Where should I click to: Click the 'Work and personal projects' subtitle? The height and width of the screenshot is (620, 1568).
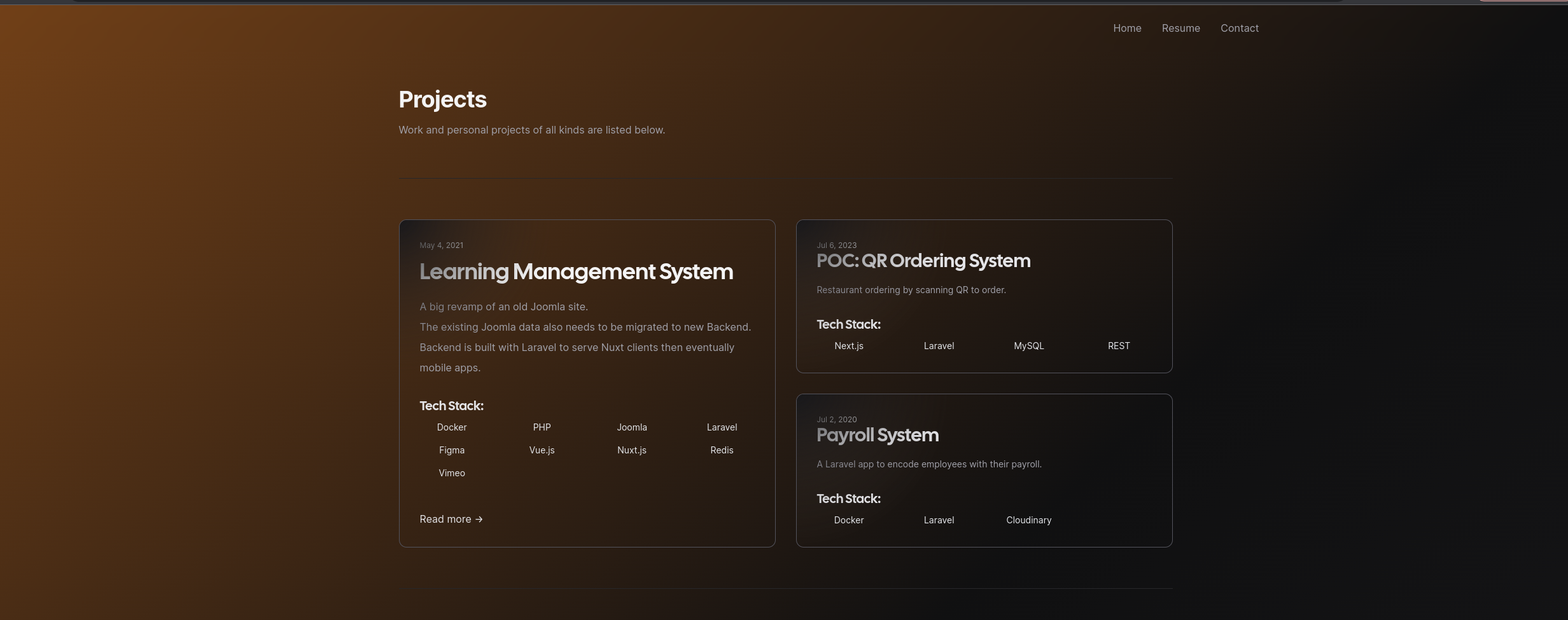click(531, 130)
